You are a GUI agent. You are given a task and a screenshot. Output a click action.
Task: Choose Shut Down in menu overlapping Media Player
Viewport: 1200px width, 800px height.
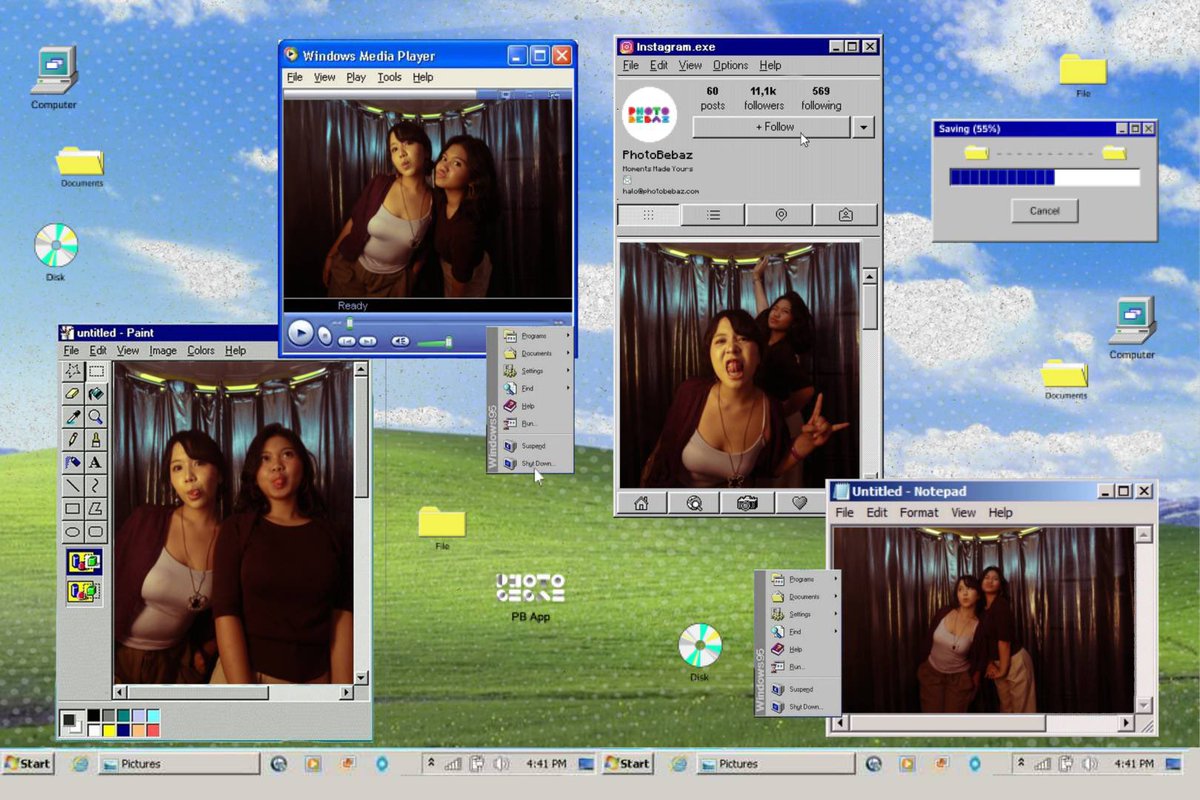[x=537, y=463]
